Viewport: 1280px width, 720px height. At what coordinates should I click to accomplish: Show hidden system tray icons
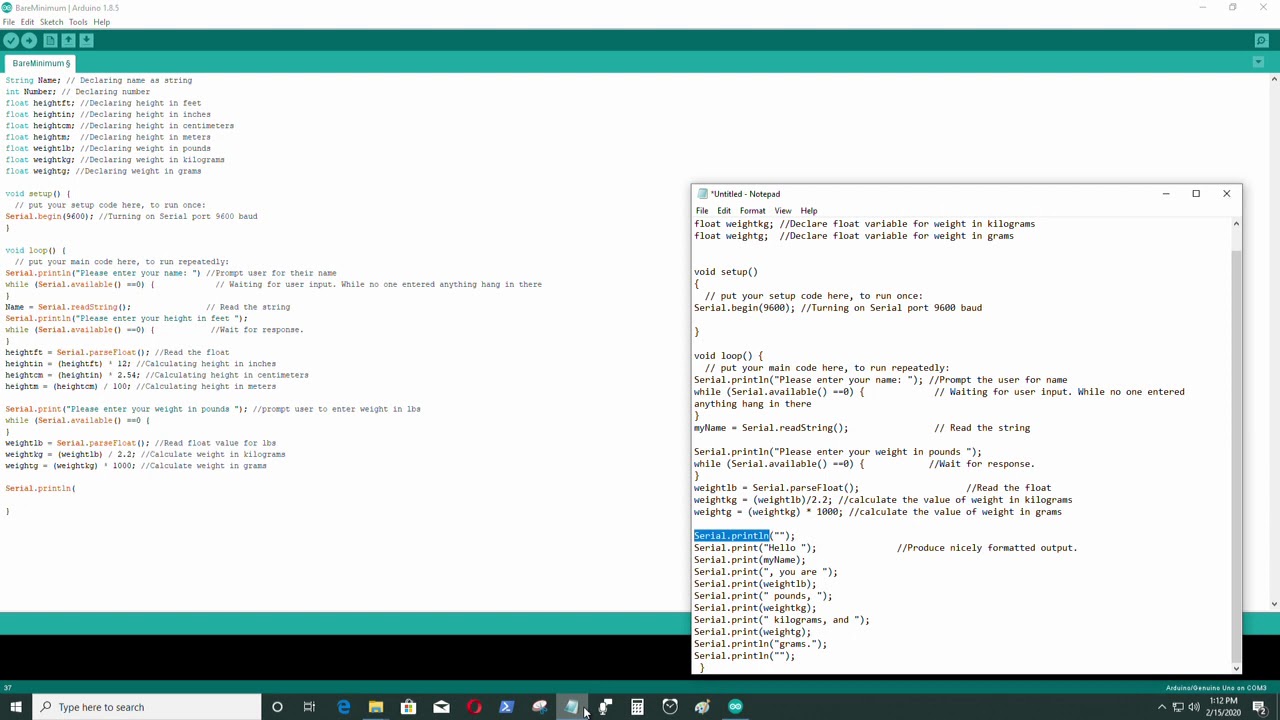point(1162,707)
